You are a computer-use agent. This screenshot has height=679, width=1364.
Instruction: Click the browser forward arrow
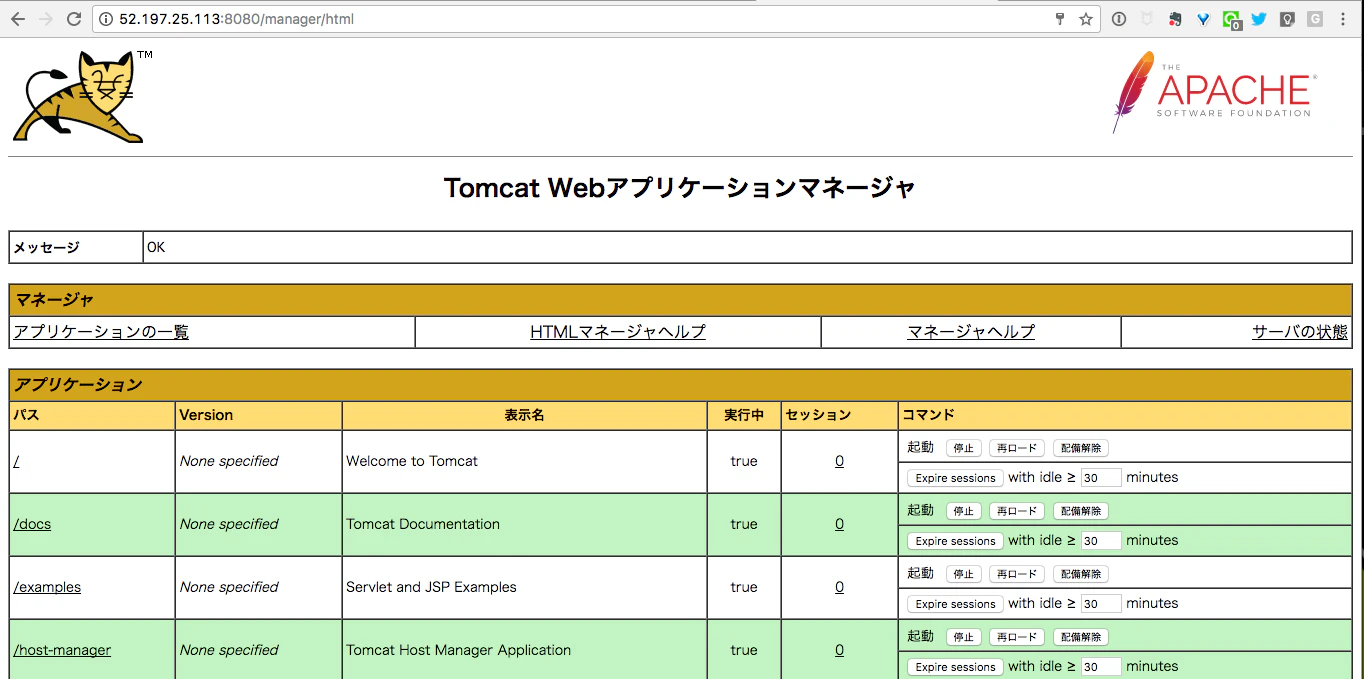tap(45, 19)
